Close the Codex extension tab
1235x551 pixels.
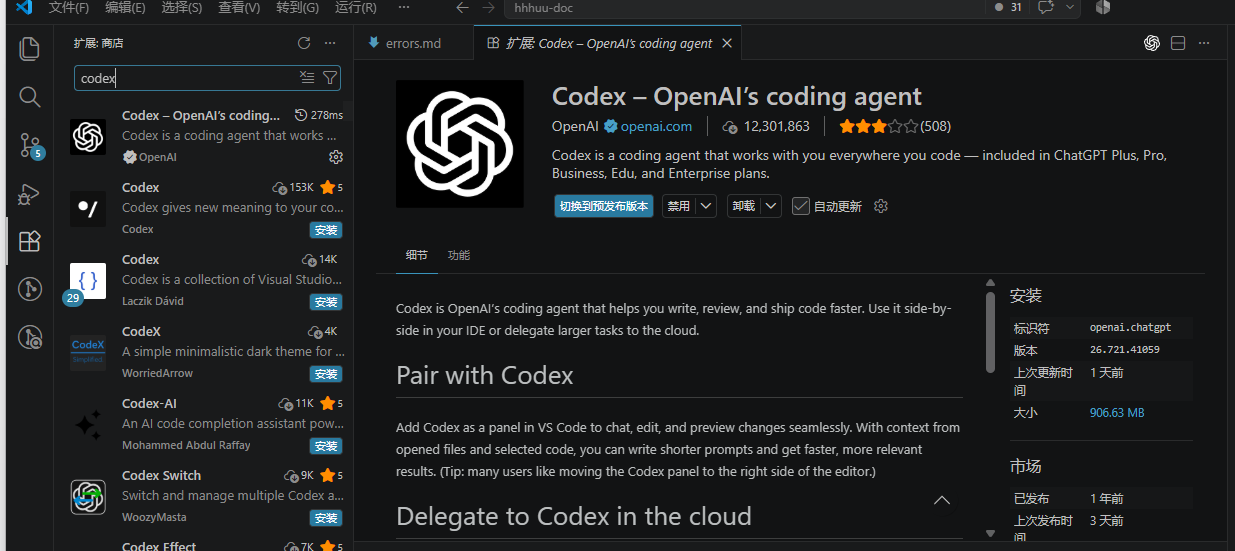tap(727, 43)
